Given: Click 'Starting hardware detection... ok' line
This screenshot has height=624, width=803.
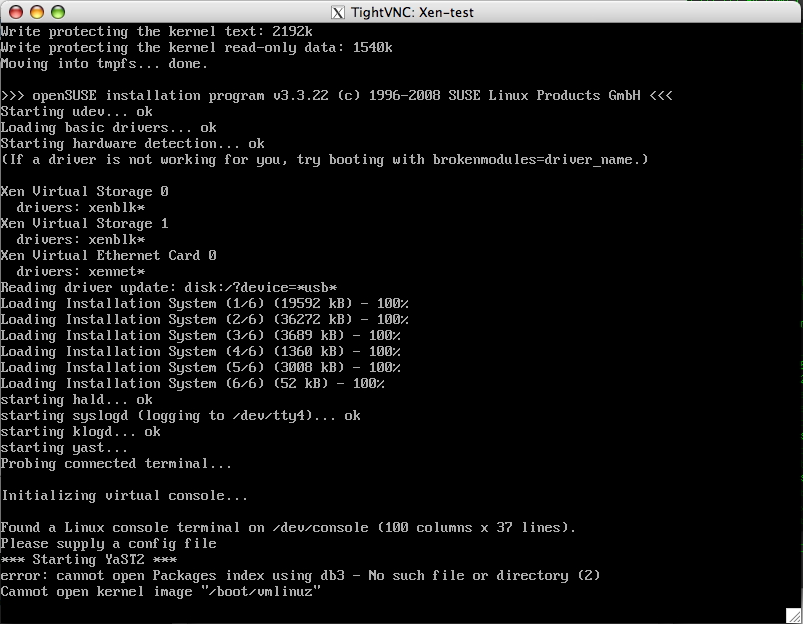Looking at the screenshot, I should (x=132, y=143).
